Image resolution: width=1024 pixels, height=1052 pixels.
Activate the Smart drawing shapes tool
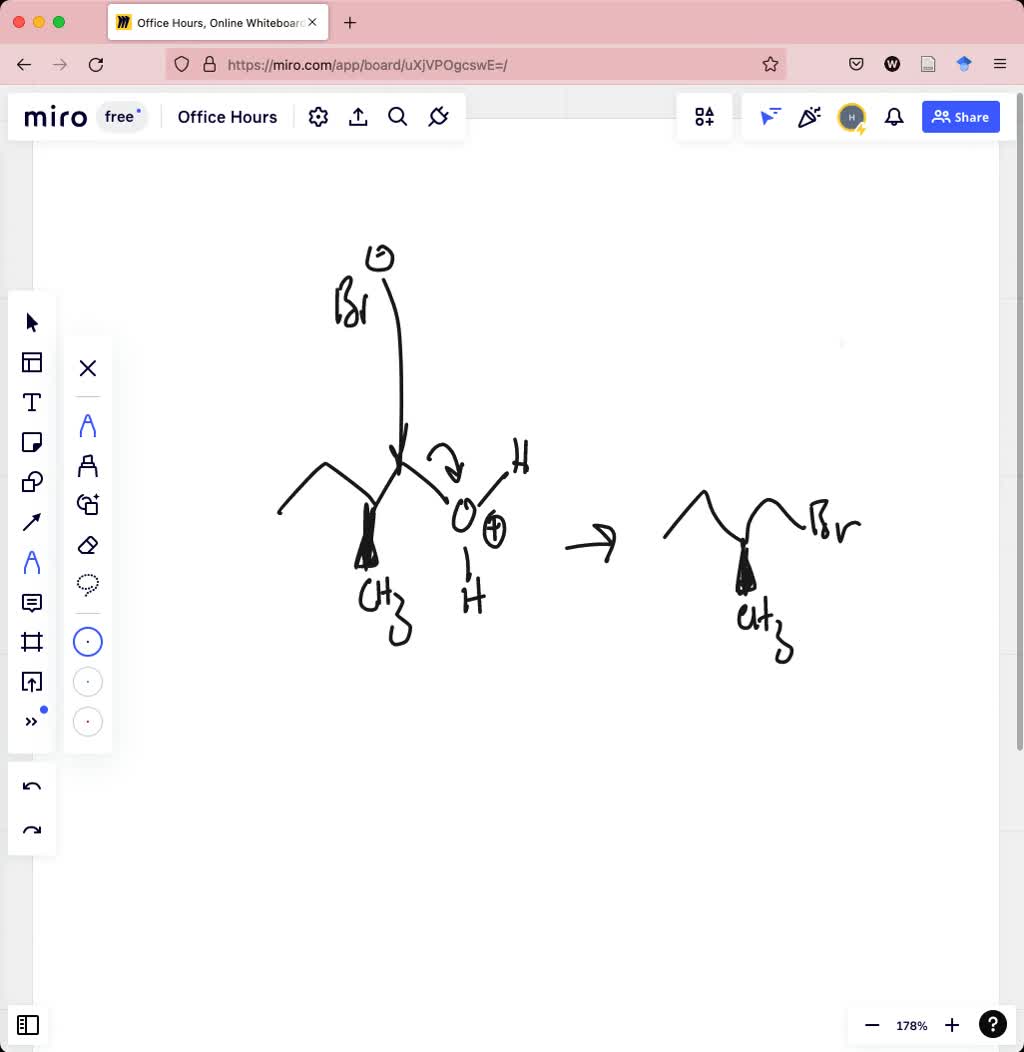click(x=88, y=505)
